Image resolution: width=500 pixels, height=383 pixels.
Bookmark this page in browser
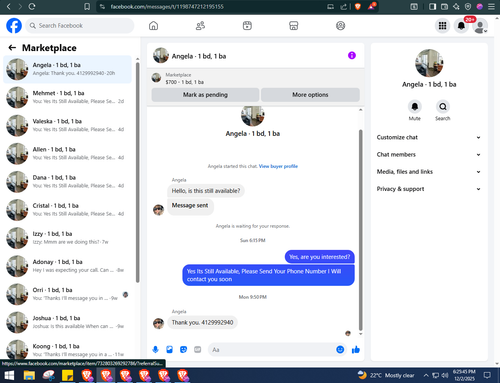pos(87,7)
